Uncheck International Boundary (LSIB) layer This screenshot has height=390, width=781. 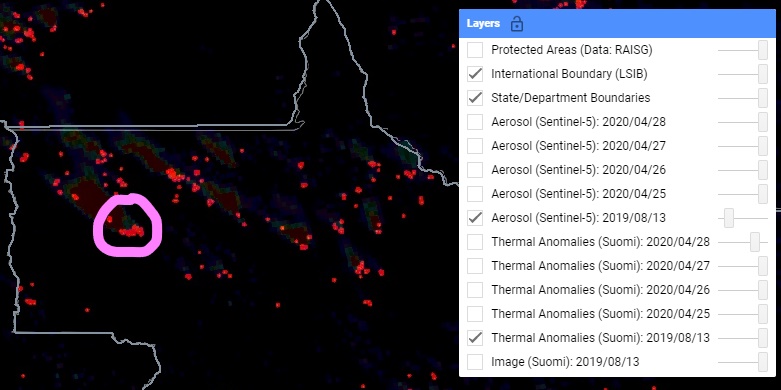475,74
